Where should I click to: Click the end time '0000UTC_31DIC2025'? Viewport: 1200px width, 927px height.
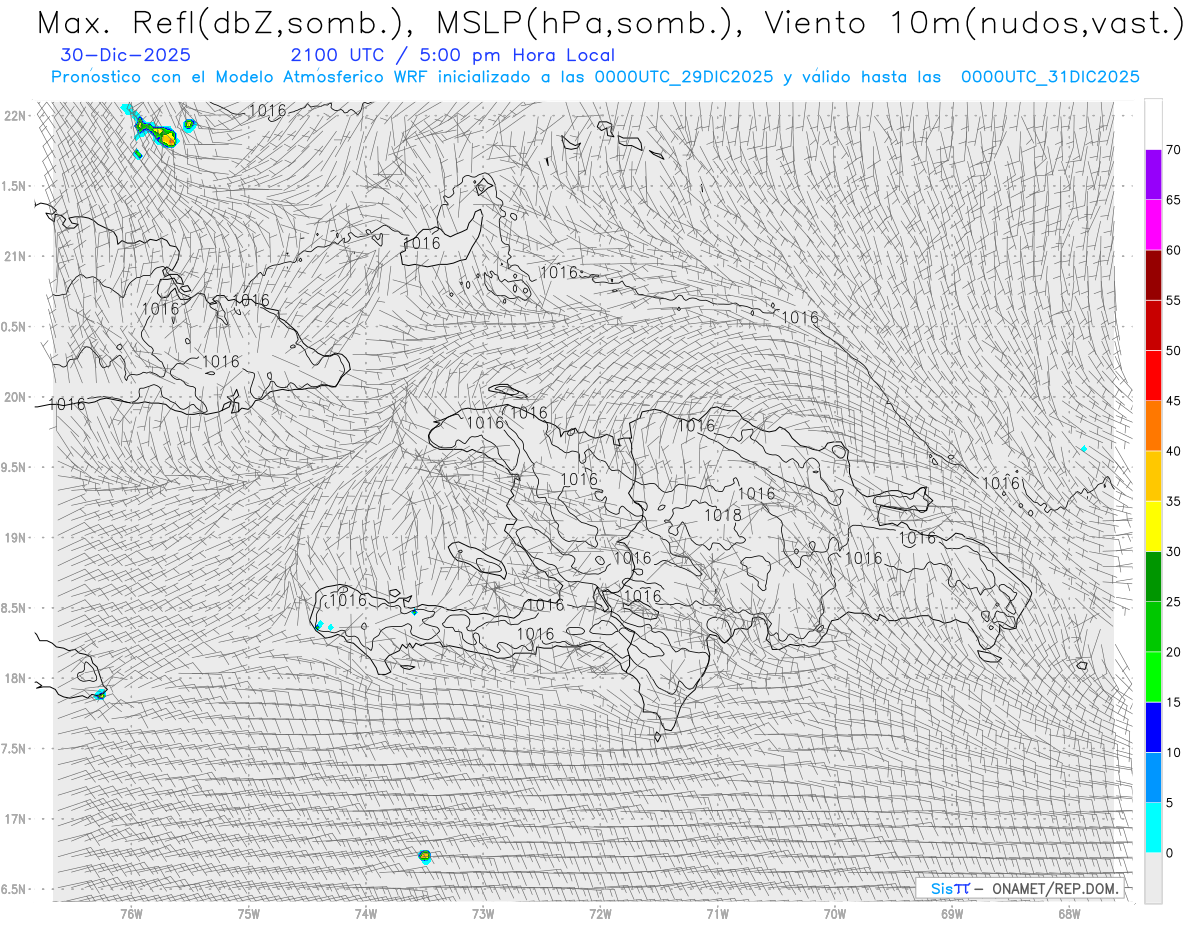(x=1050, y=77)
